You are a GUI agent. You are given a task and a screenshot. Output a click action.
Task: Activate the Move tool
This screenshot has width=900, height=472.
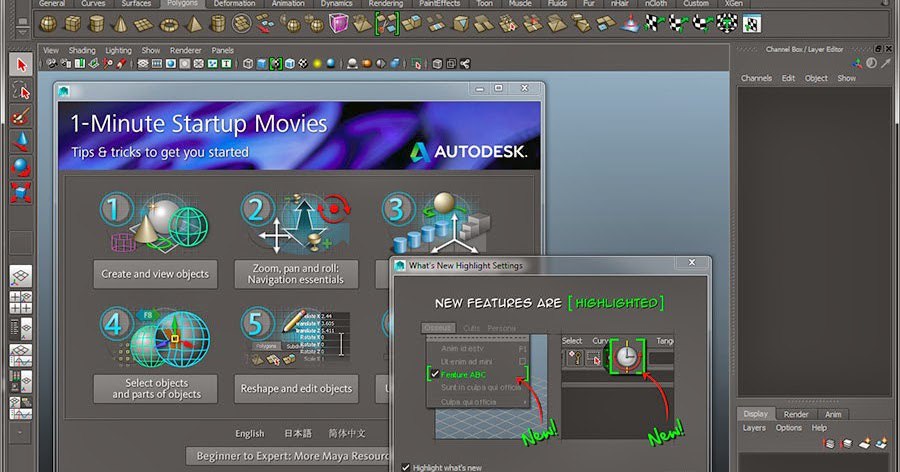(21, 141)
